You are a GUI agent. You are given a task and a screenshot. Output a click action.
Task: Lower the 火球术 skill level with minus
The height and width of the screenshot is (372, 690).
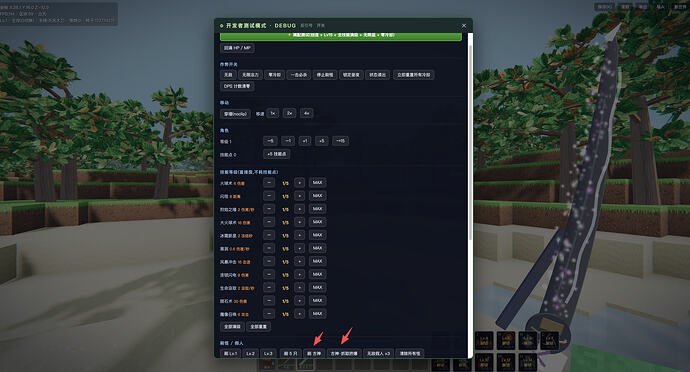(x=269, y=183)
